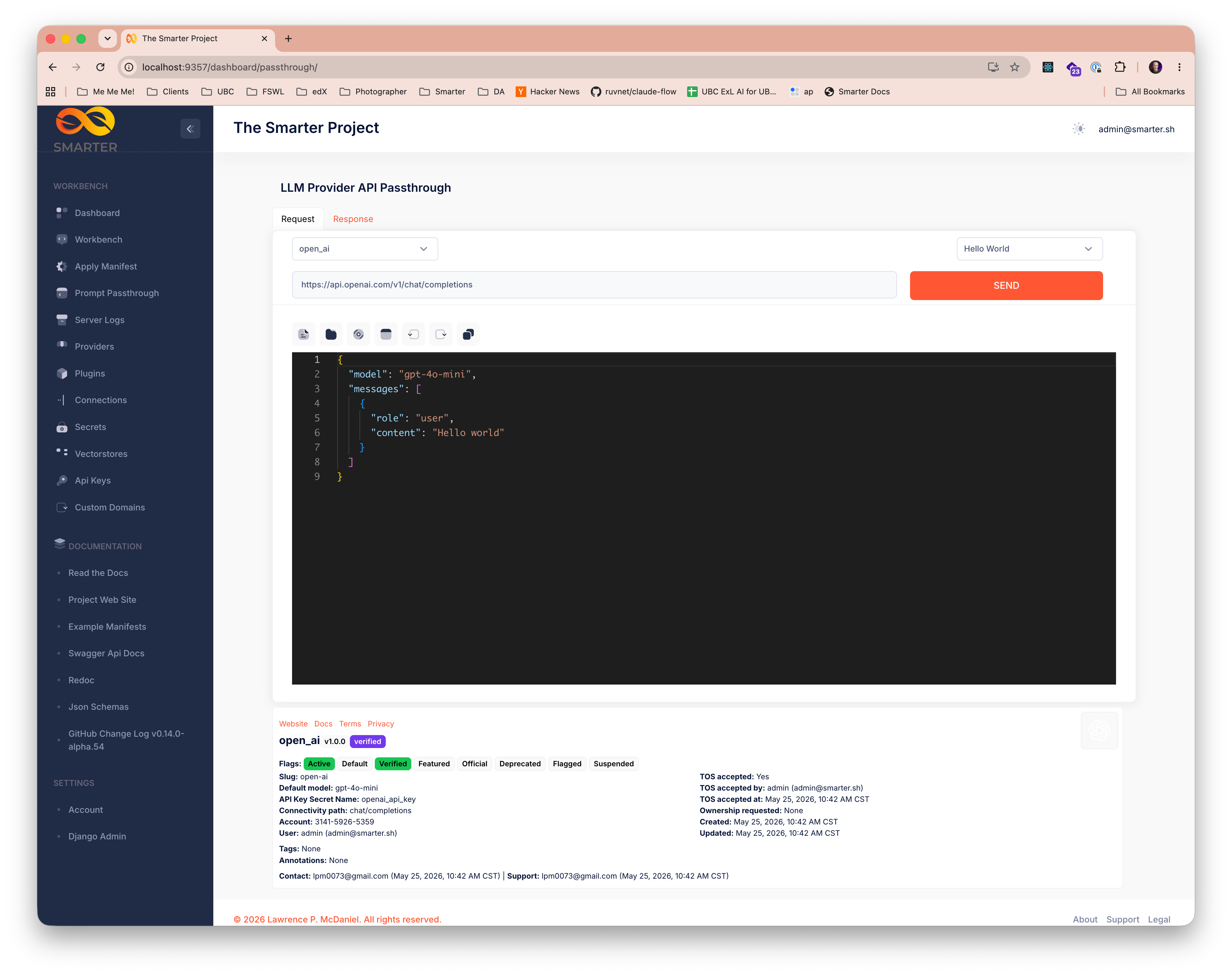Open the Hacker News bookmark
The image size is (1232, 975).
(547, 92)
